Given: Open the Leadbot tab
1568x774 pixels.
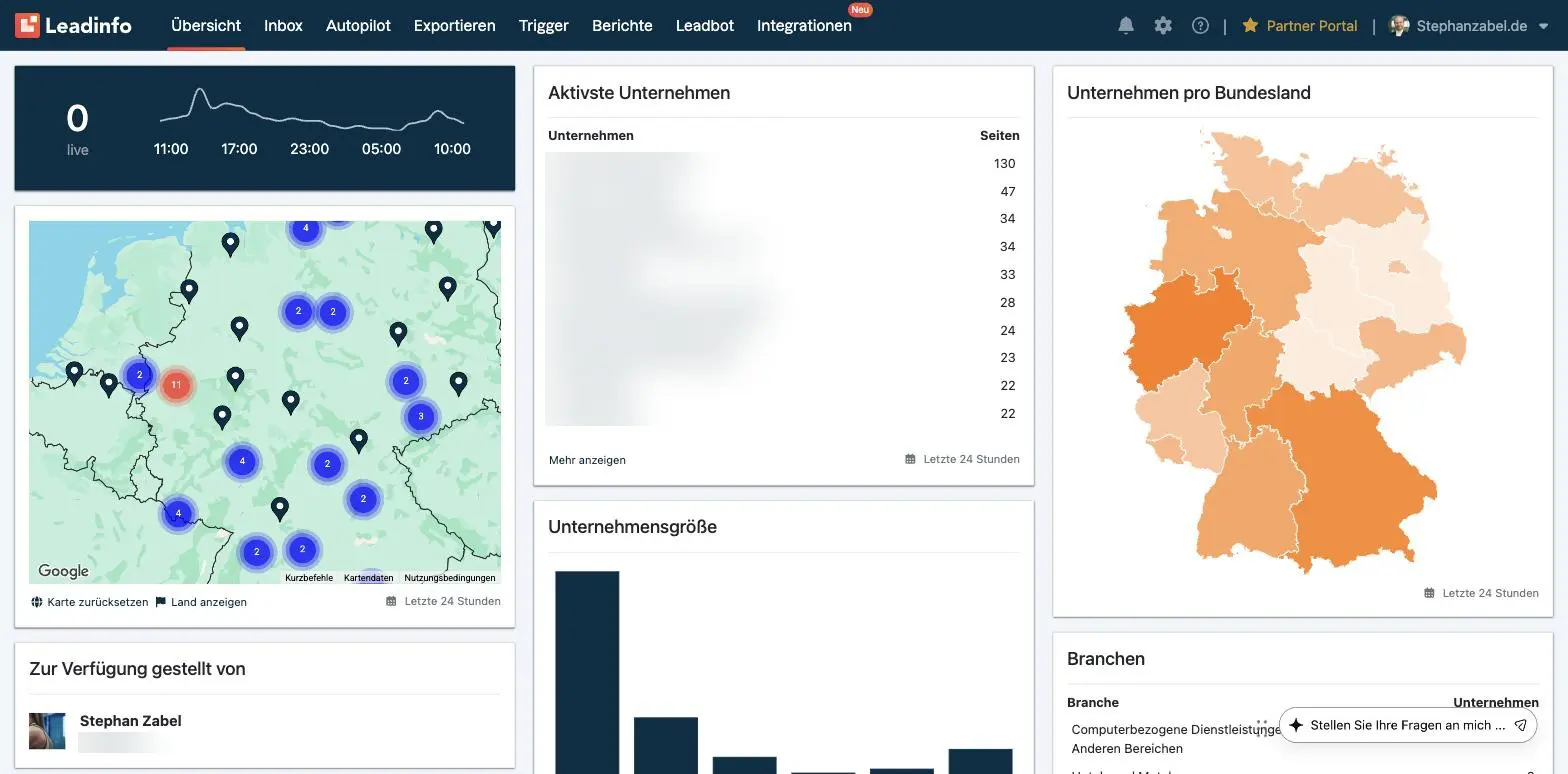Looking at the screenshot, I should coord(705,26).
